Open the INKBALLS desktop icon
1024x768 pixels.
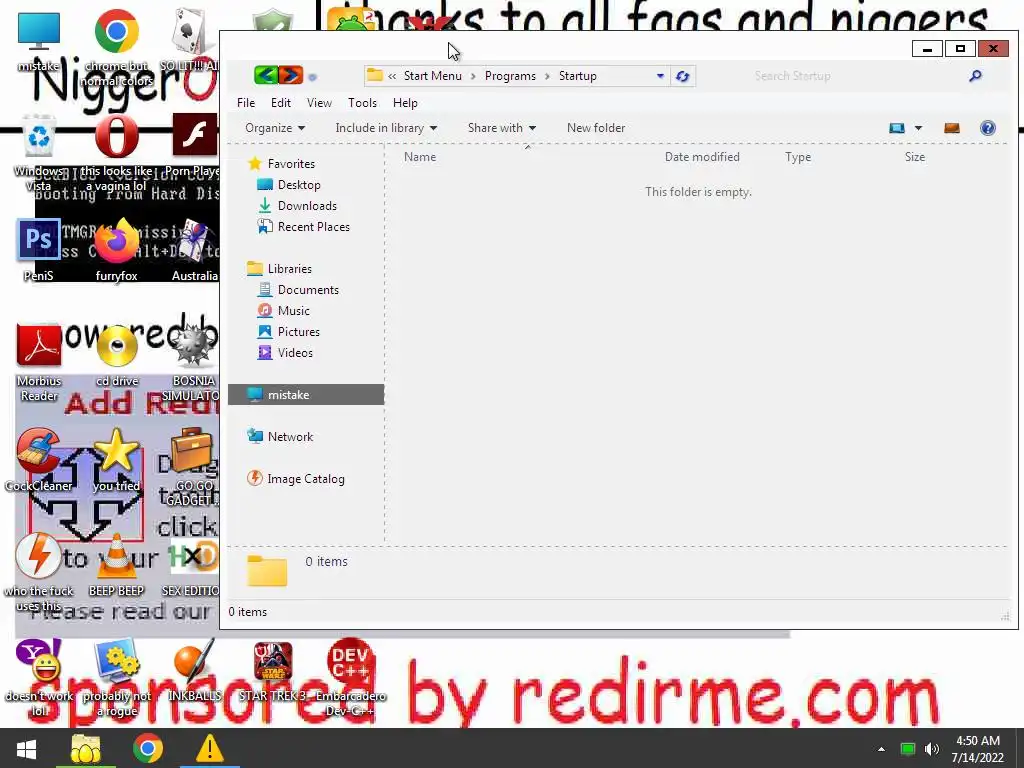(x=194, y=661)
